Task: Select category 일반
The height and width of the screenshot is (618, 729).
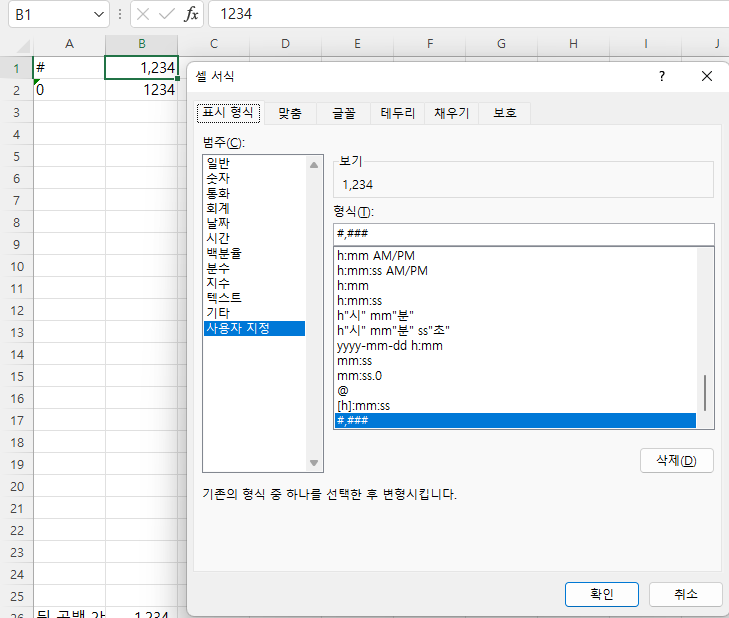Action: (254, 163)
